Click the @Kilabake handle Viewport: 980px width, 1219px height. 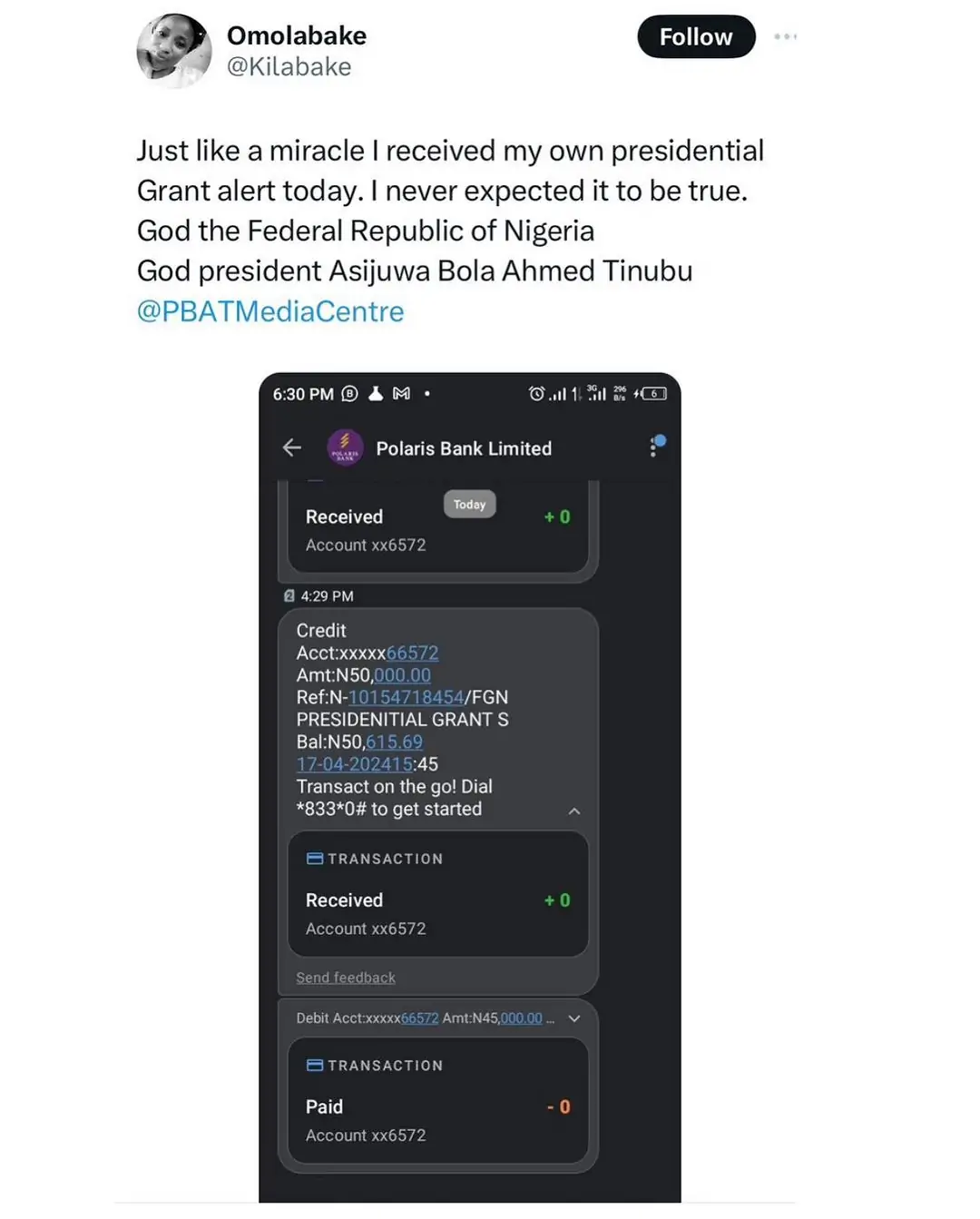click(289, 67)
